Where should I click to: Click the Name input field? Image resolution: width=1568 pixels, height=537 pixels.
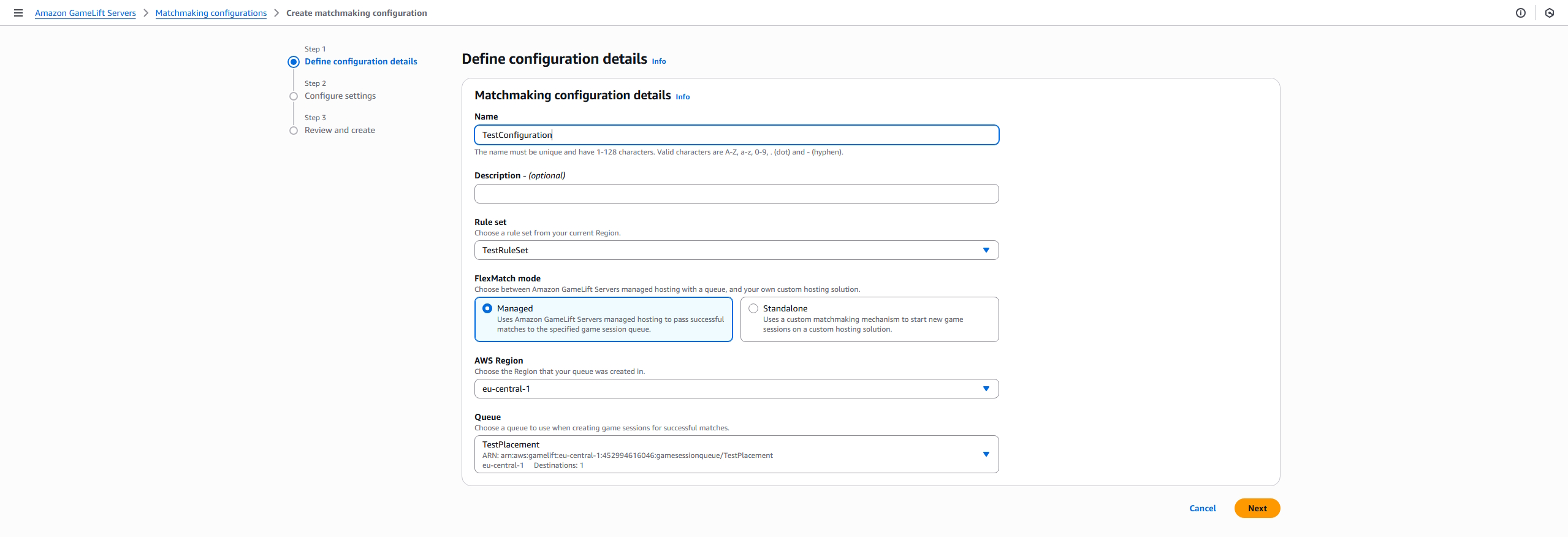736,135
